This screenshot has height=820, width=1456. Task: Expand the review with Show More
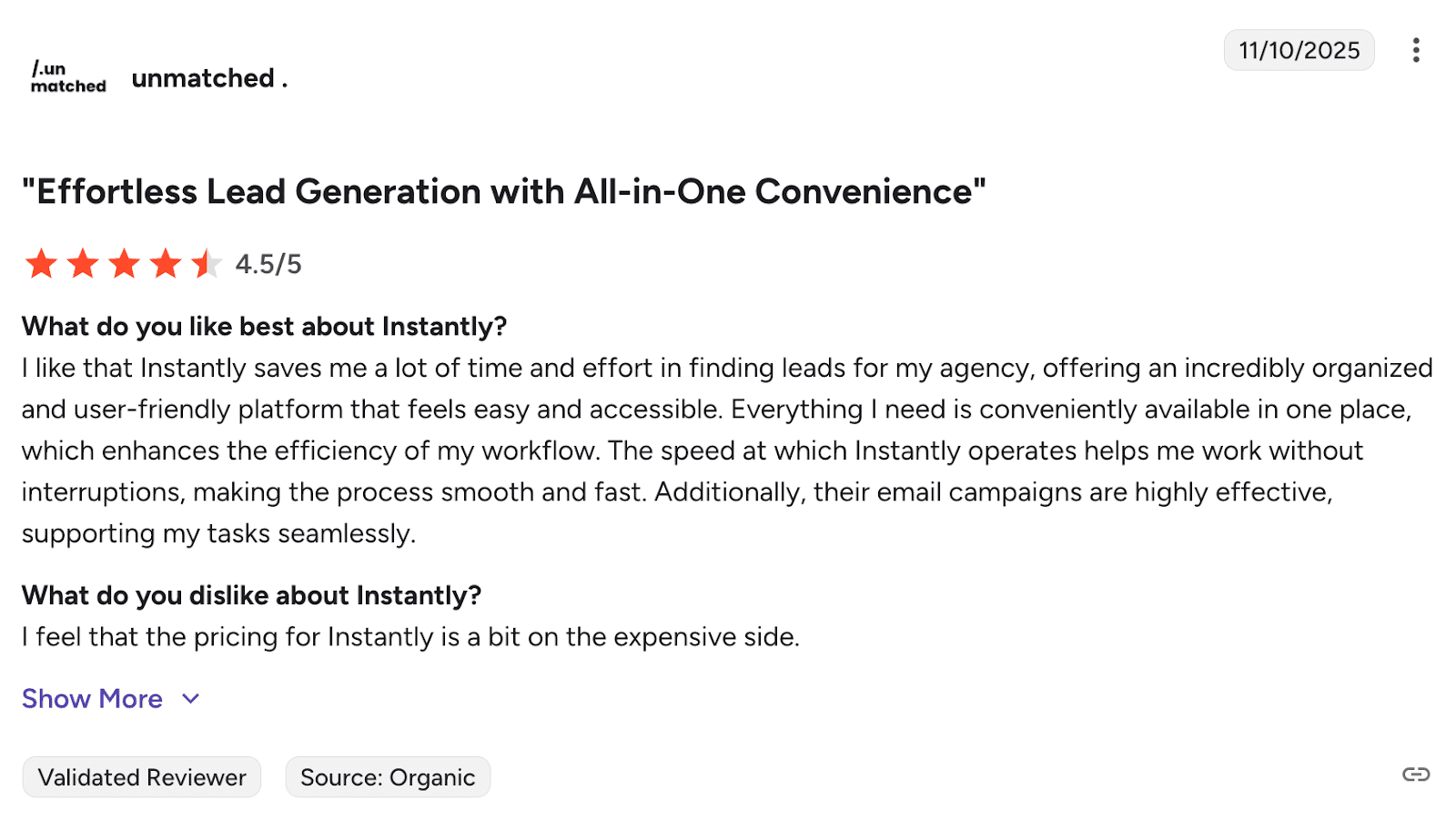[92, 699]
